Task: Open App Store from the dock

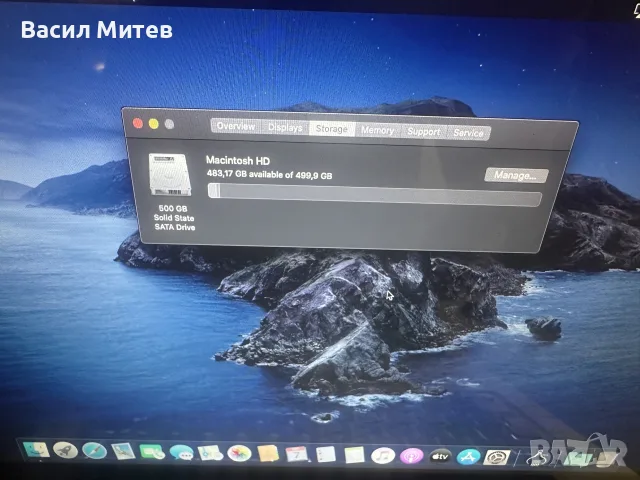Action: click(469, 457)
